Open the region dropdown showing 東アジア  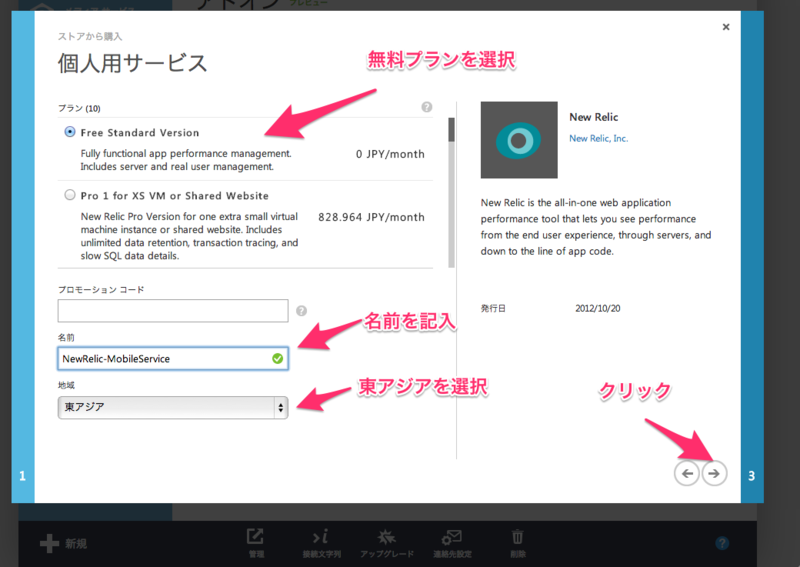(173, 407)
